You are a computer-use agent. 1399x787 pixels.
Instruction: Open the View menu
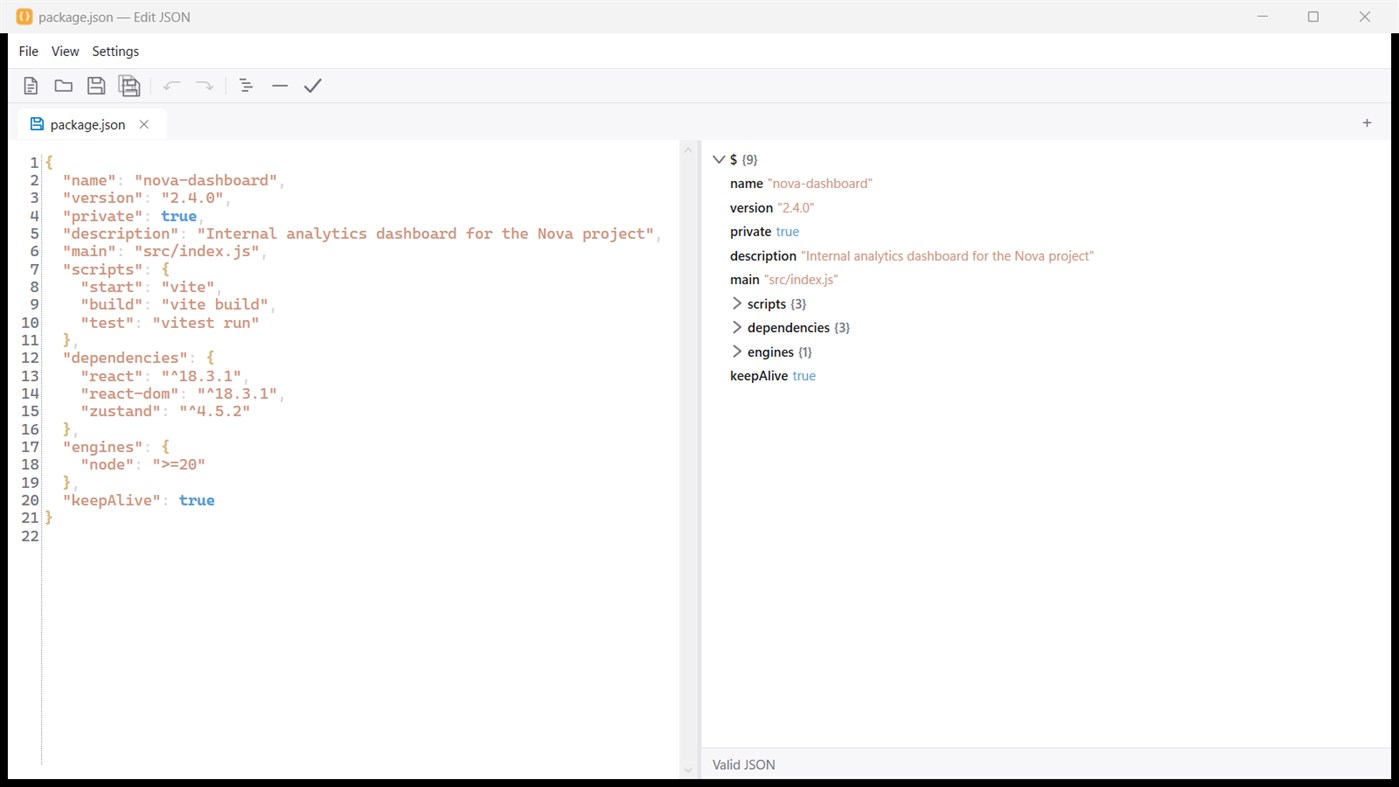pyautogui.click(x=65, y=51)
